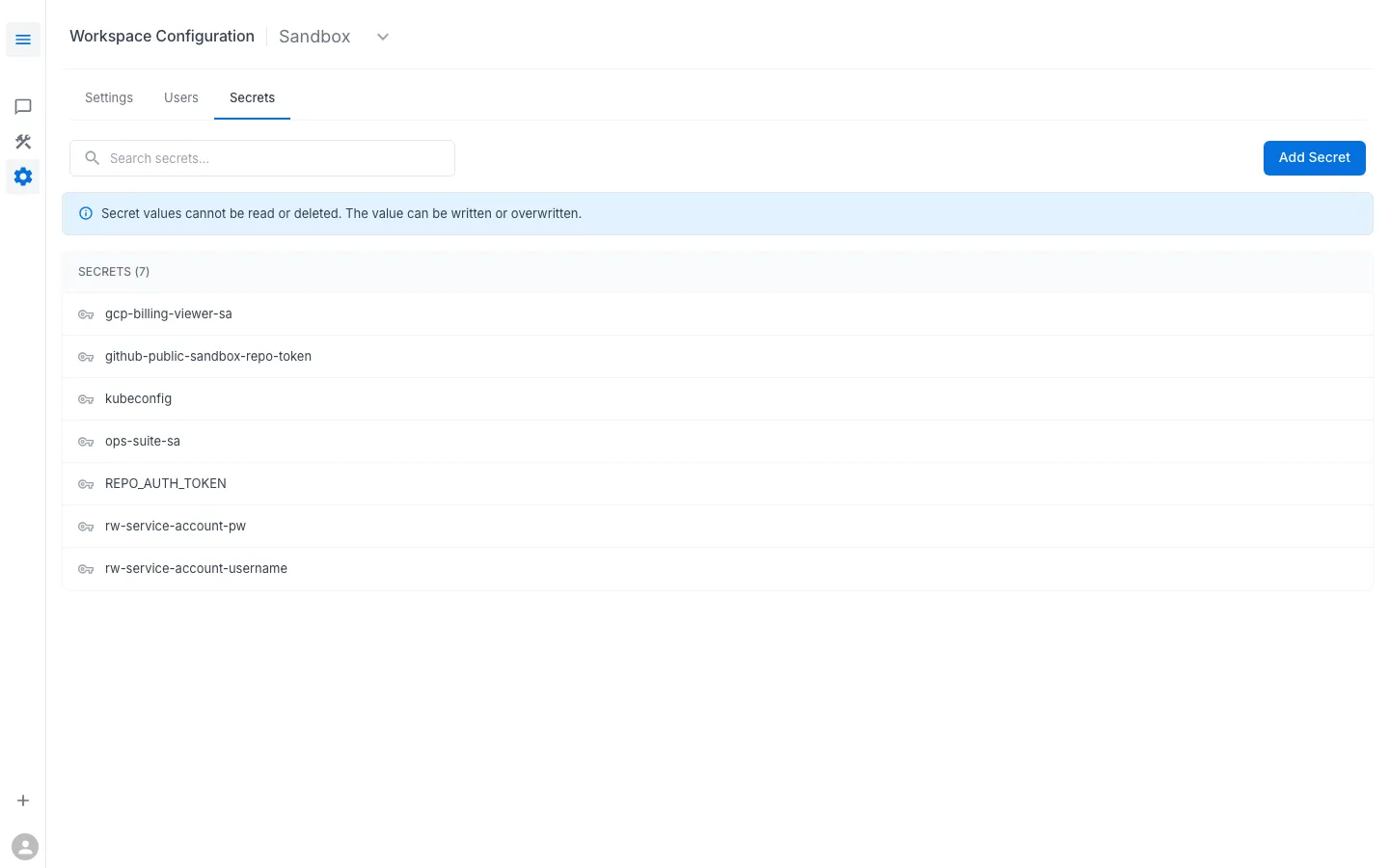Open the user profile avatar
Image resolution: width=1389 pixels, height=868 pixels.
[25, 846]
